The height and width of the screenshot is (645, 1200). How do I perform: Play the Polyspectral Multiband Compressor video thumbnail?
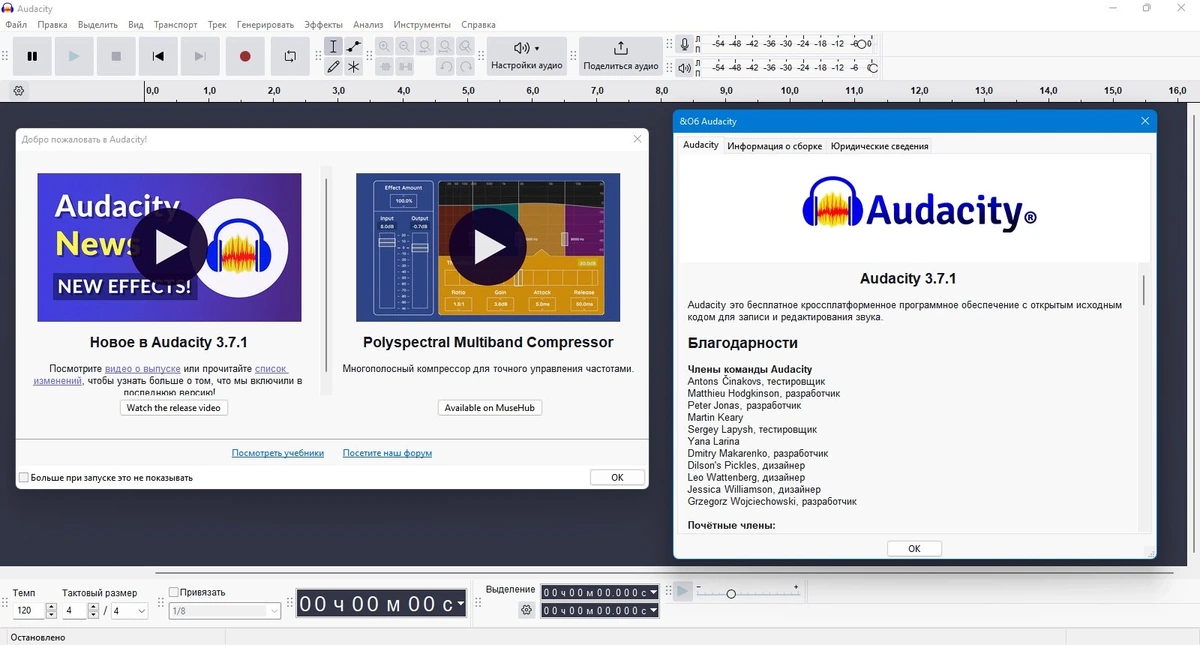[x=488, y=247]
